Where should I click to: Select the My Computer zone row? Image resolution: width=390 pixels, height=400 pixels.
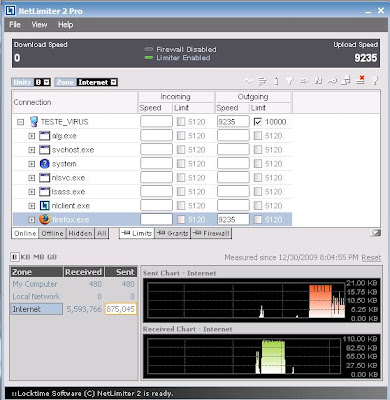pos(74,284)
